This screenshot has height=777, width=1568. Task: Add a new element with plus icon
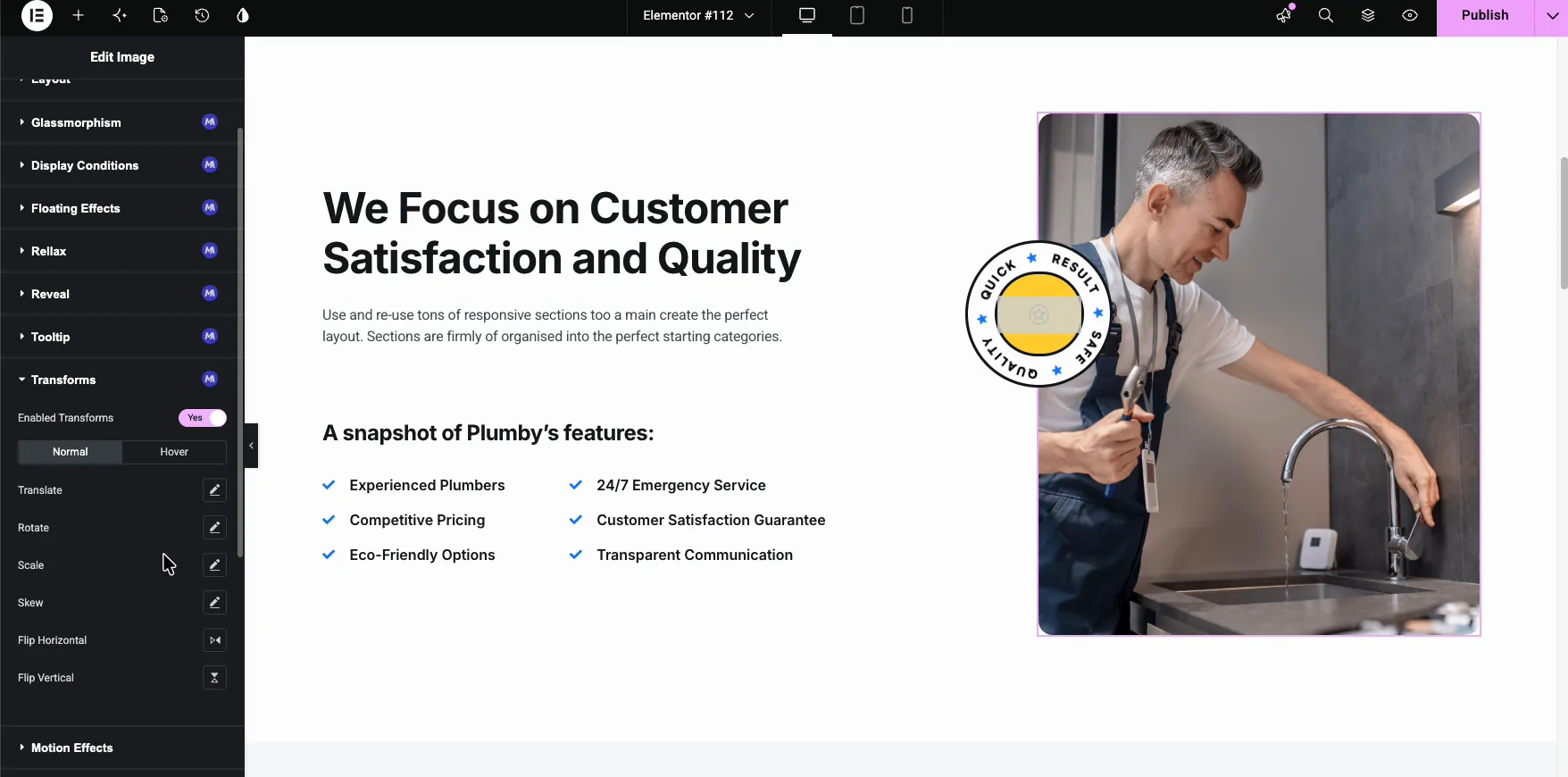[79, 15]
